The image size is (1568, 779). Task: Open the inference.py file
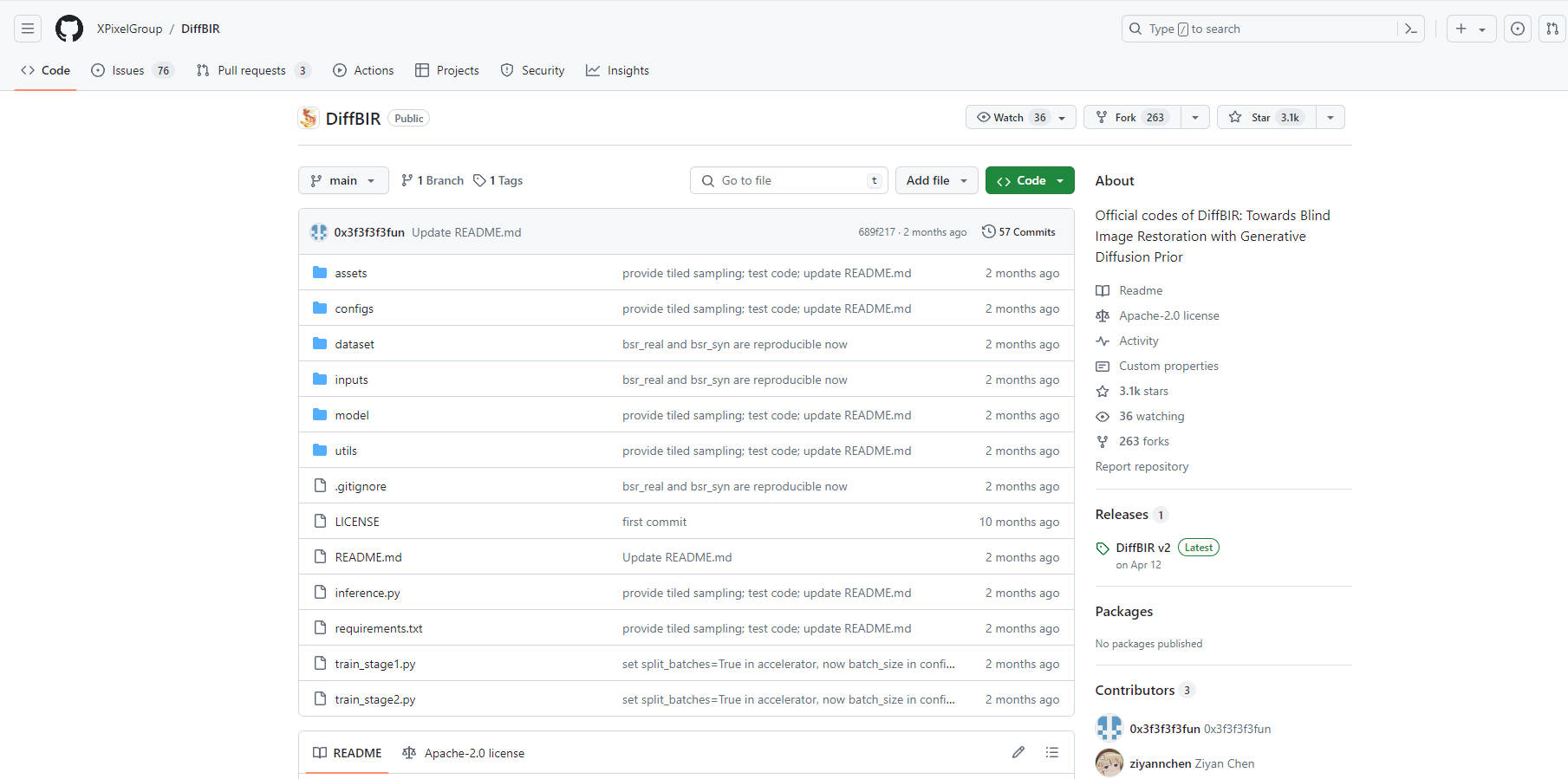[x=368, y=593]
